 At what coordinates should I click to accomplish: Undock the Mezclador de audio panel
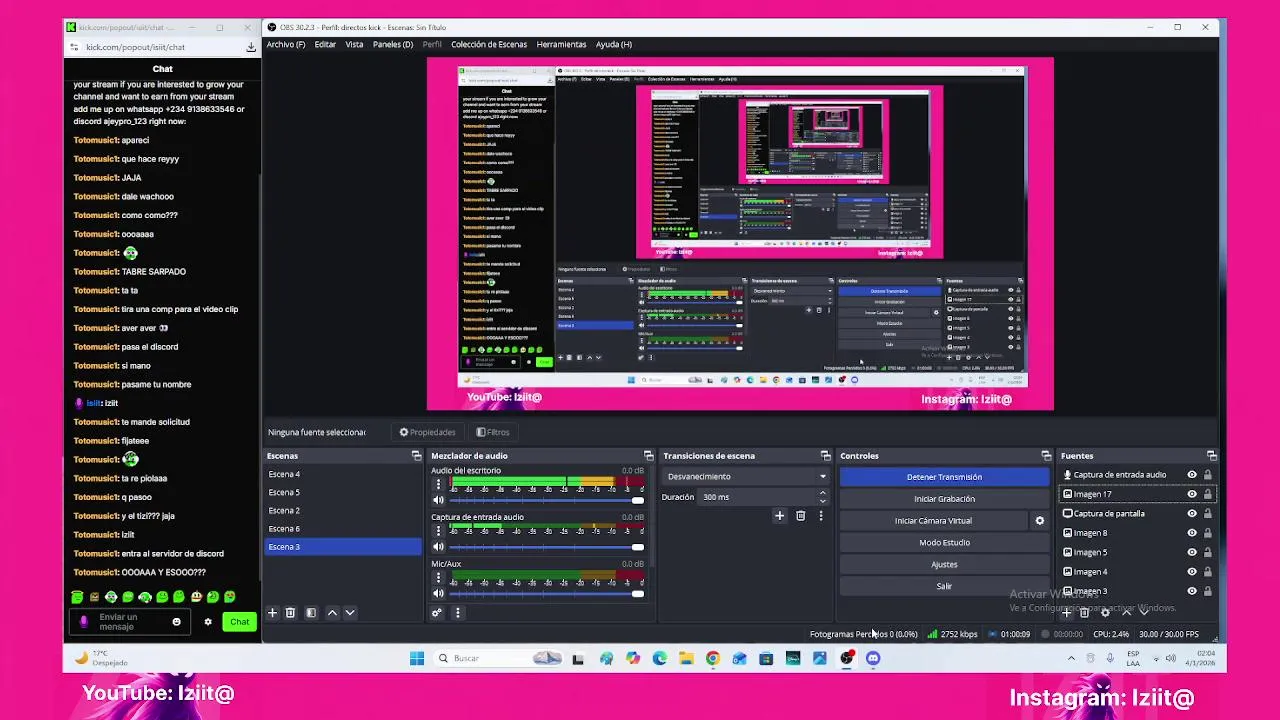coord(648,456)
